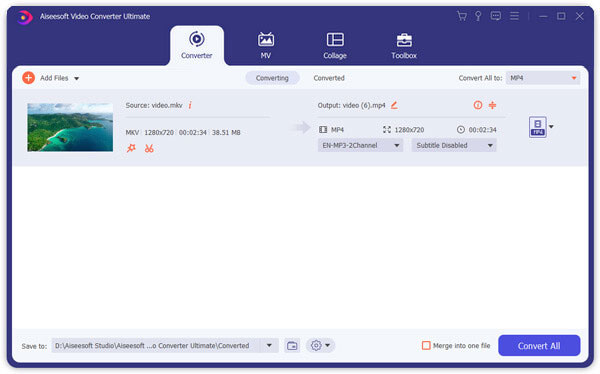Viewport: 600px width, 374px height.
Task: Open the EN-MP3-2Channel audio dropdown
Action: [x=360, y=145]
